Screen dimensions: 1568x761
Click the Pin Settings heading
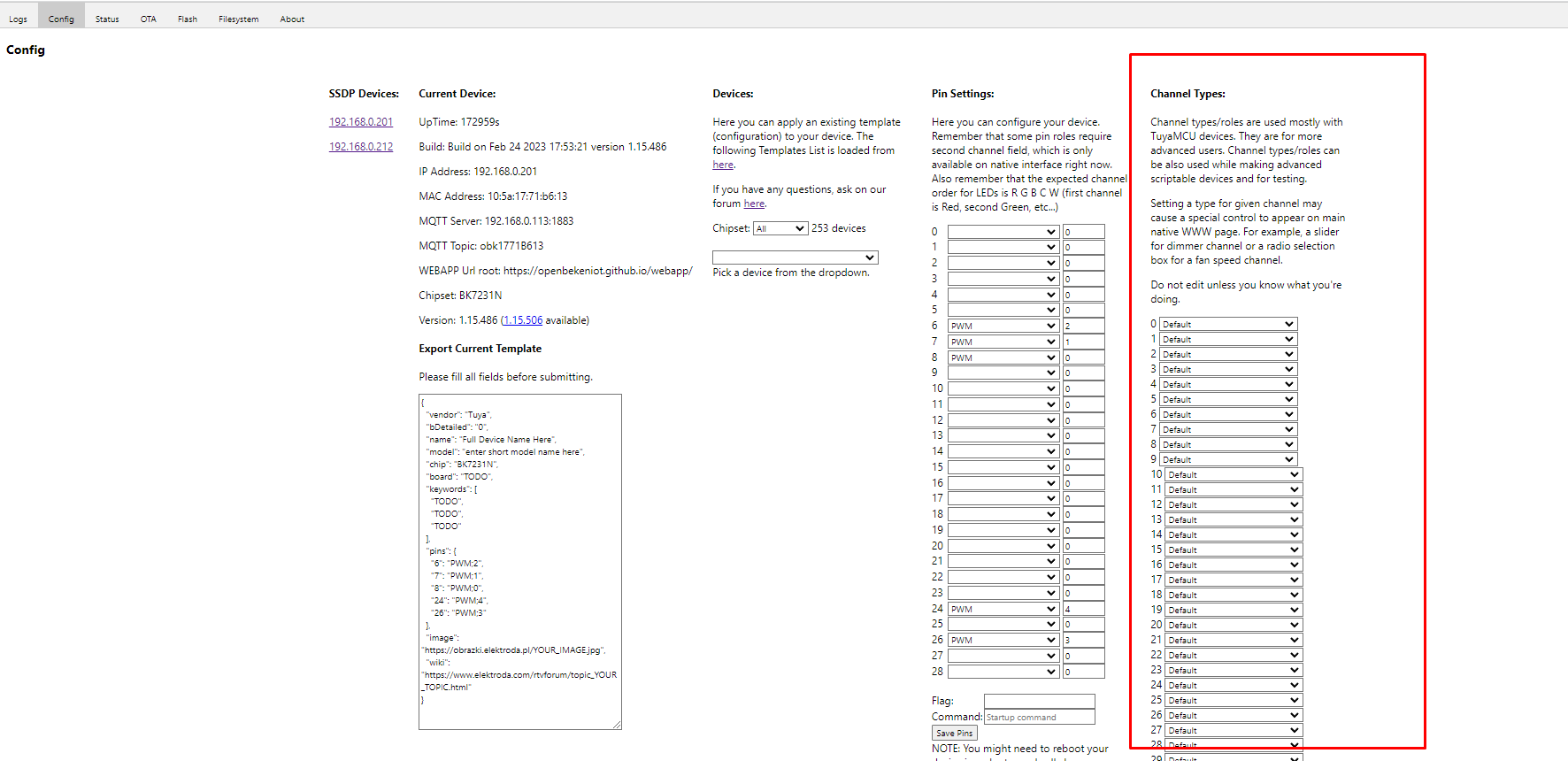(963, 94)
